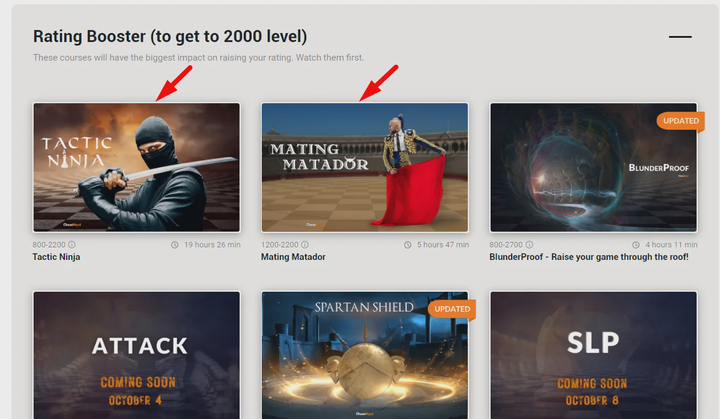Click the clock icon for 4 hours 11 min
The image size is (720, 419).
click(636, 245)
